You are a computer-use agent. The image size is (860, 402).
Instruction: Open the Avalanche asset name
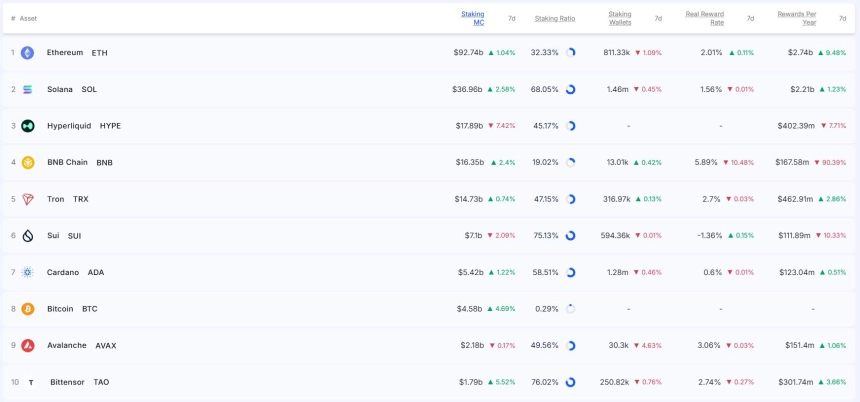66,346
